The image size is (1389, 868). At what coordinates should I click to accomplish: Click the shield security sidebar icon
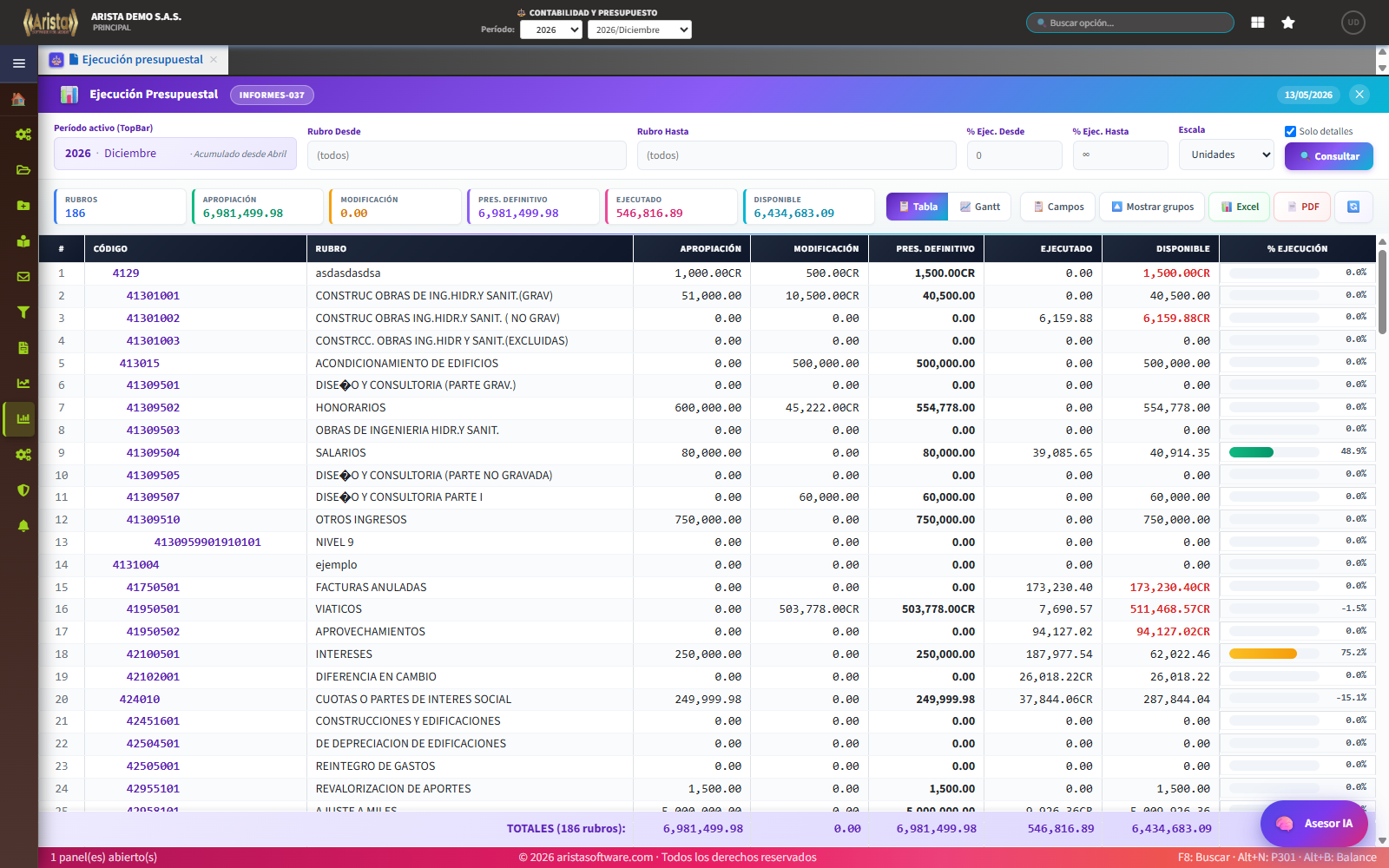click(x=23, y=490)
